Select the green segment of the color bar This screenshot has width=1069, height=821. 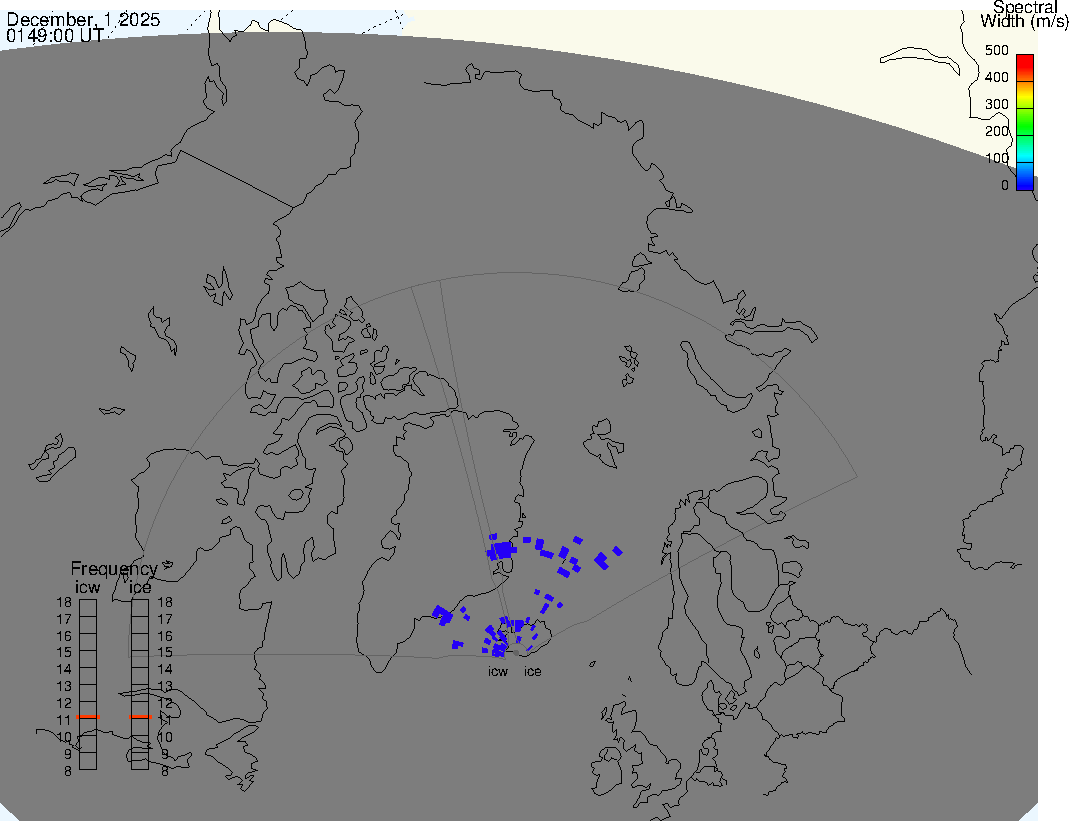click(x=1025, y=121)
